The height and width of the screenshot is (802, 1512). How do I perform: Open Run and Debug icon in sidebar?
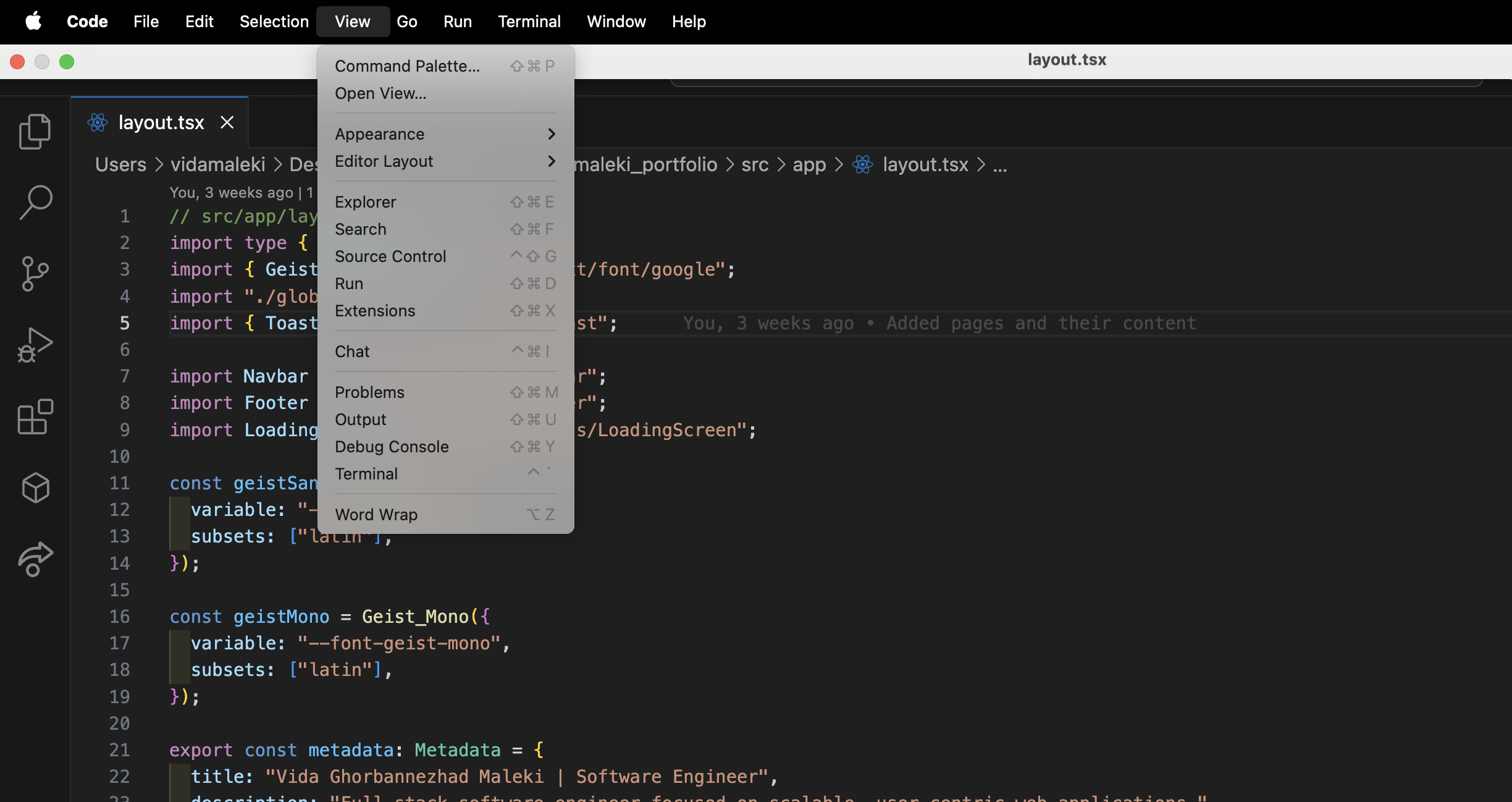pos(35,345)
